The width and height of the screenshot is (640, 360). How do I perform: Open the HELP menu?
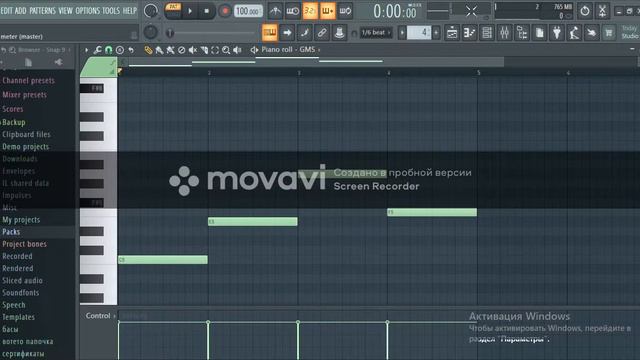tap(130, 11)
